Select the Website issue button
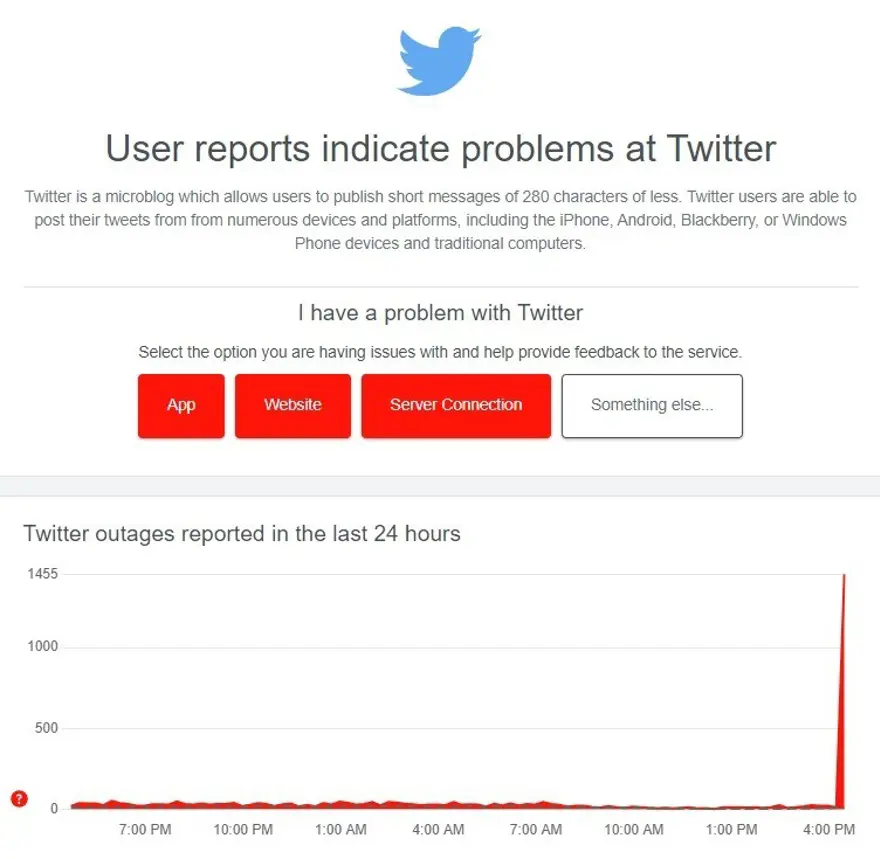This screenshot has height=859, width=880. (293, 406)
